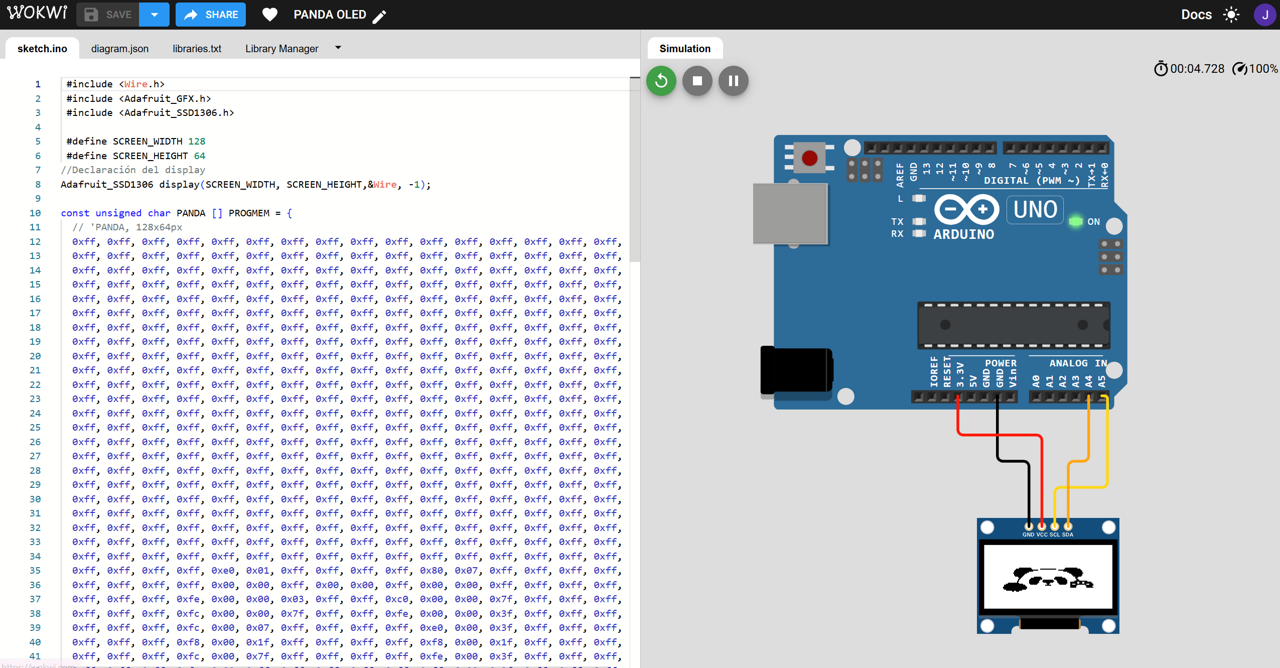This screenshot has height=668, width=1280.
Task: Select the yellow SDA wire
Action: pyautogui.click(x=1106, y=440)
